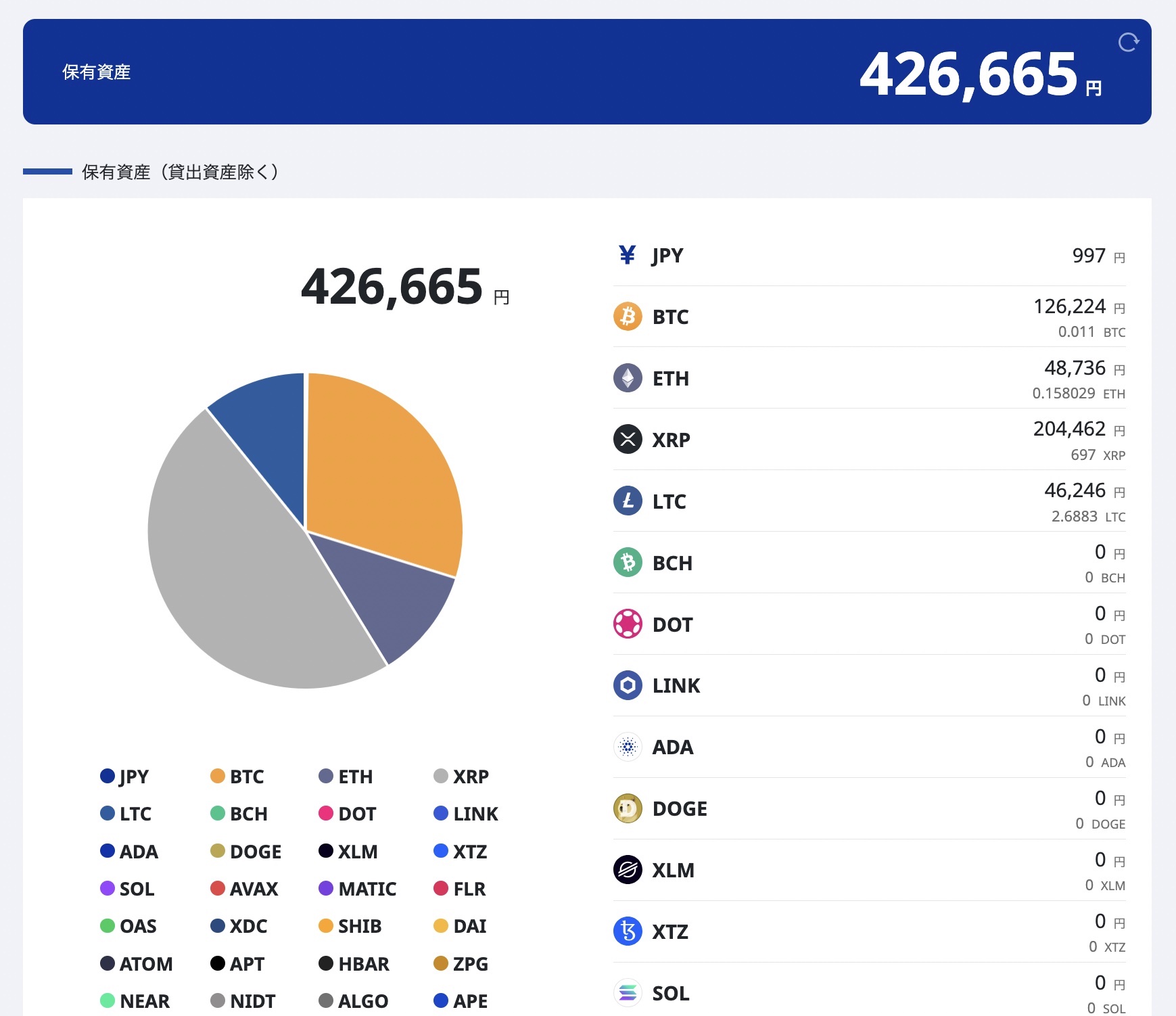Open the ADA asset row

869,747
